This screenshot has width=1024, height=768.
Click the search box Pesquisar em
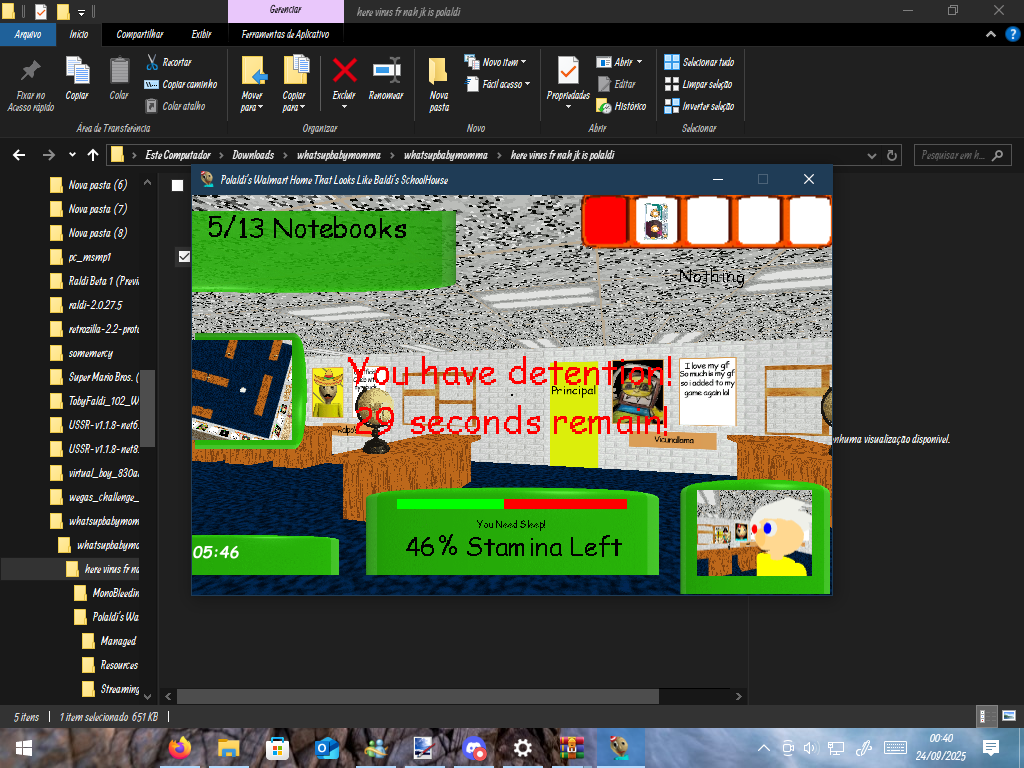pos(962,155)
